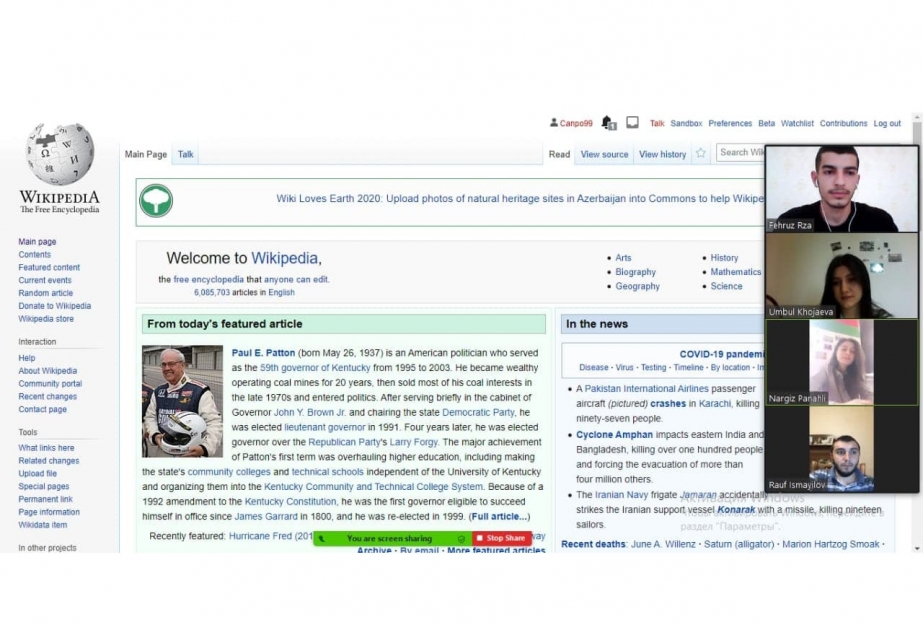Click the watchlist star icon
This screenshot has width=923, height=630.
(700, 153)
